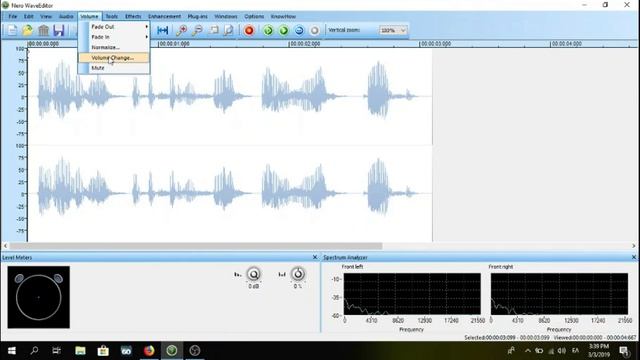Click the system tray volume icon
Image resolution: width=640 pixels, height=360 pixels.
[x=562, y=351]
